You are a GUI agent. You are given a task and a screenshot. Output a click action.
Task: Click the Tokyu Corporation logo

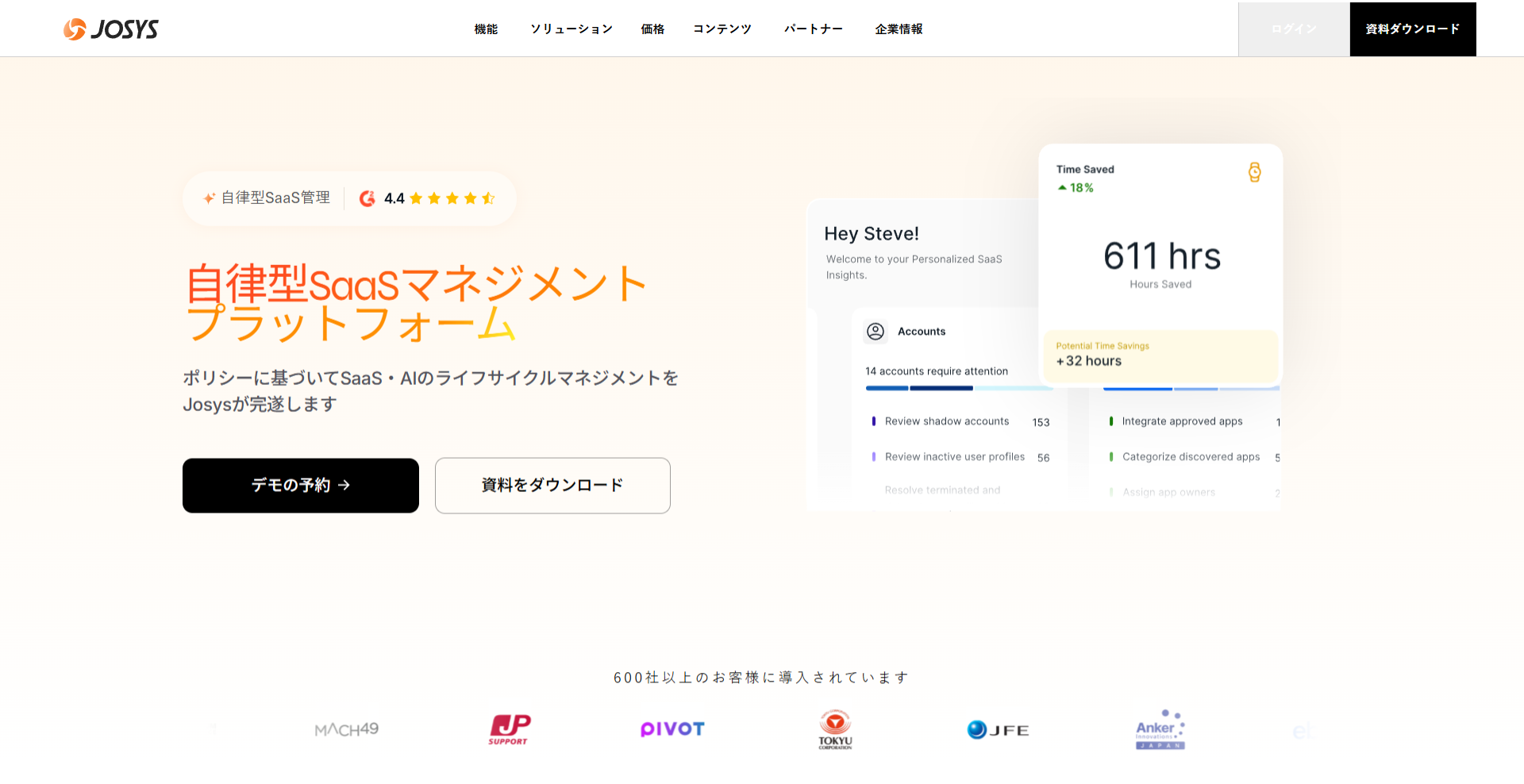tap(836, 729)
